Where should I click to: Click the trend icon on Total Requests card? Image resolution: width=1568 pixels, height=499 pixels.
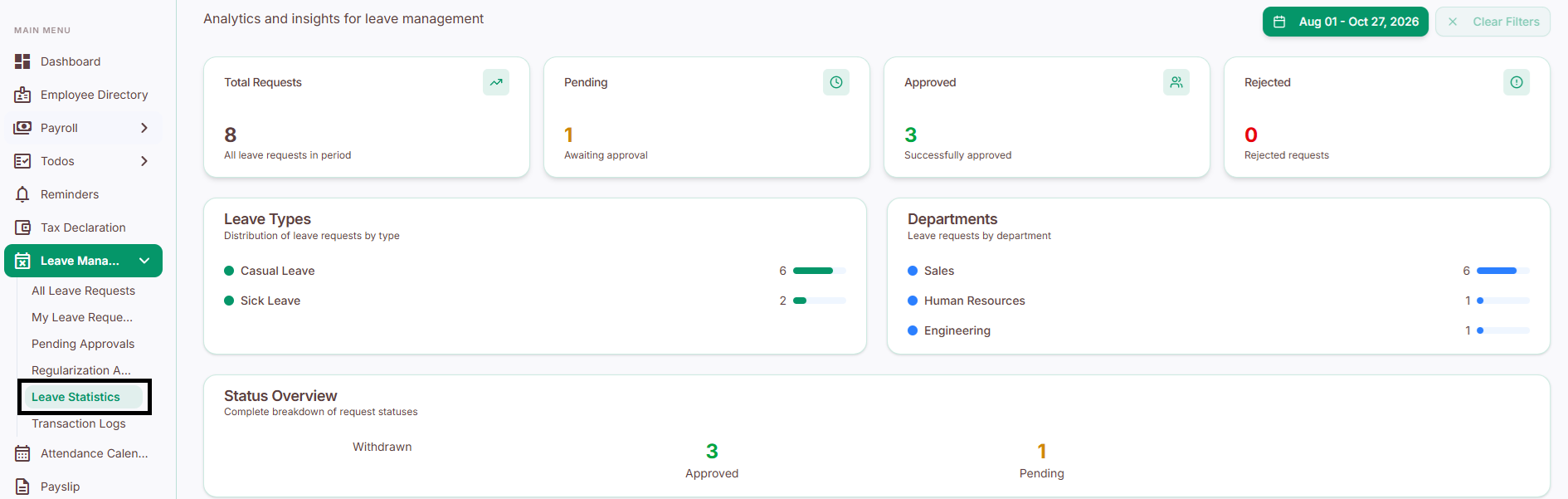(x=496, y=82)
